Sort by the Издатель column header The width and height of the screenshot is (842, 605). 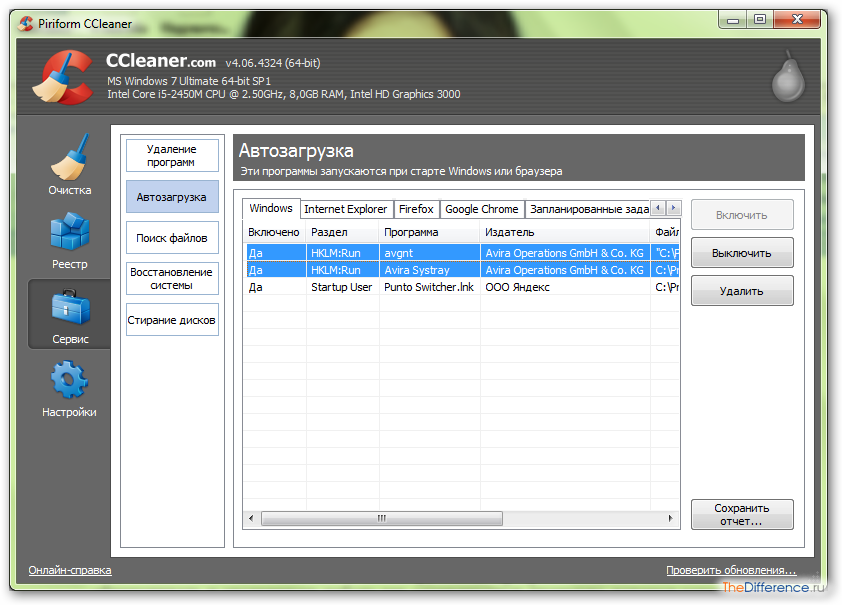click(564, 232)
